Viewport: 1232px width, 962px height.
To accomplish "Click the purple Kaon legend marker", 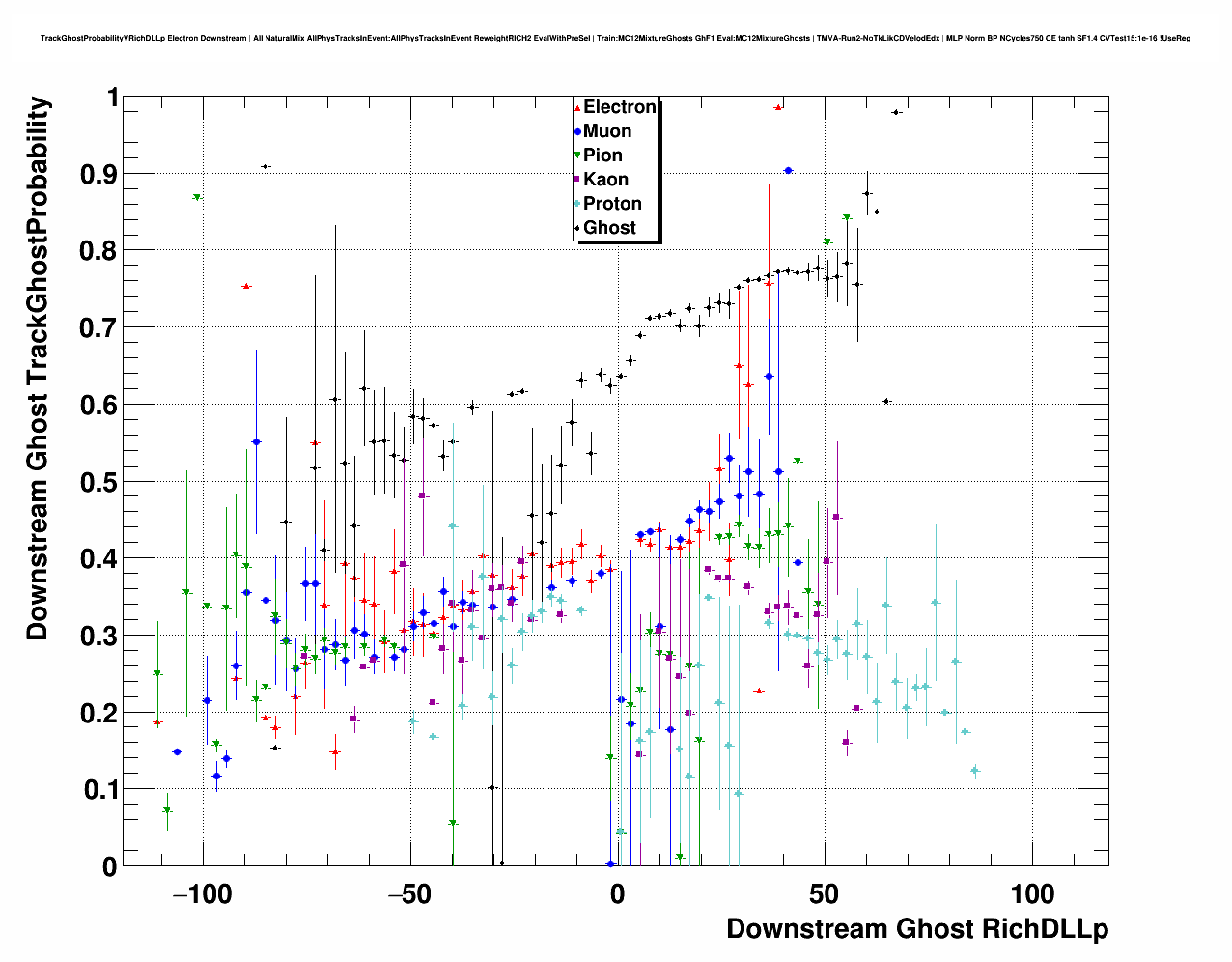I will click(577, 180).
